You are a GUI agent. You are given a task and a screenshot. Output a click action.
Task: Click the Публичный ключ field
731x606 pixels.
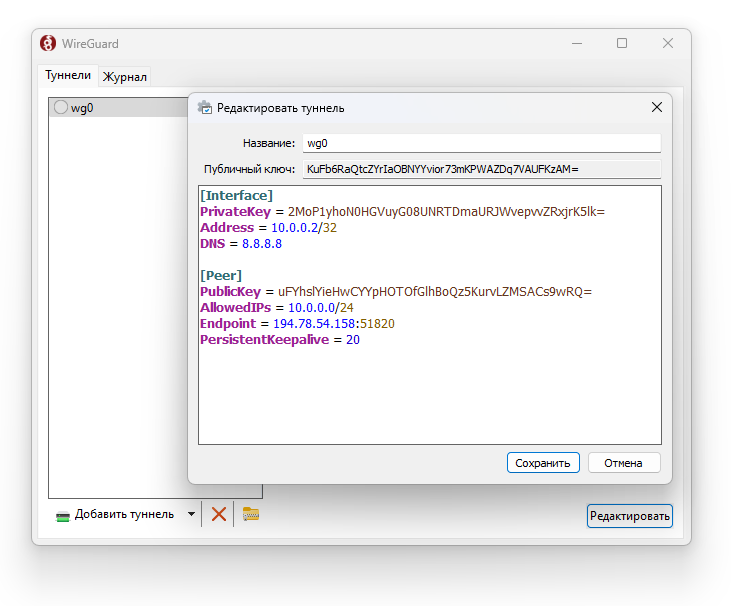(482, 169)
